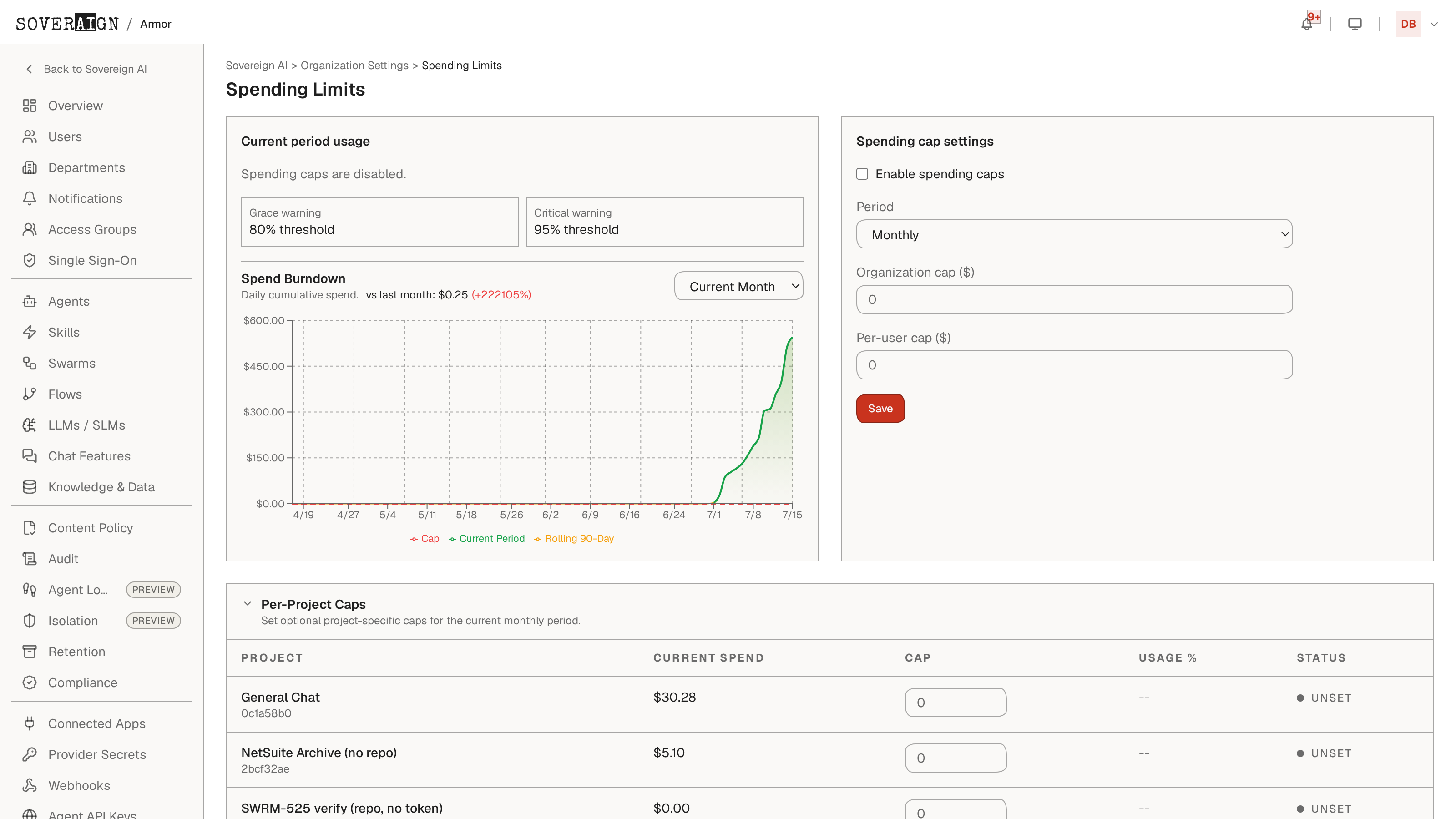1456x819 pixels.
Task: Open the Audit log icon
Action: [30, 559]
